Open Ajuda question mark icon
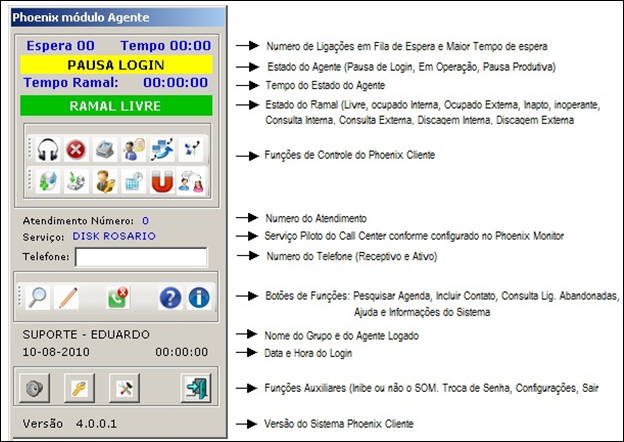This screenshot has height=442, width=624. coord(170,298)
